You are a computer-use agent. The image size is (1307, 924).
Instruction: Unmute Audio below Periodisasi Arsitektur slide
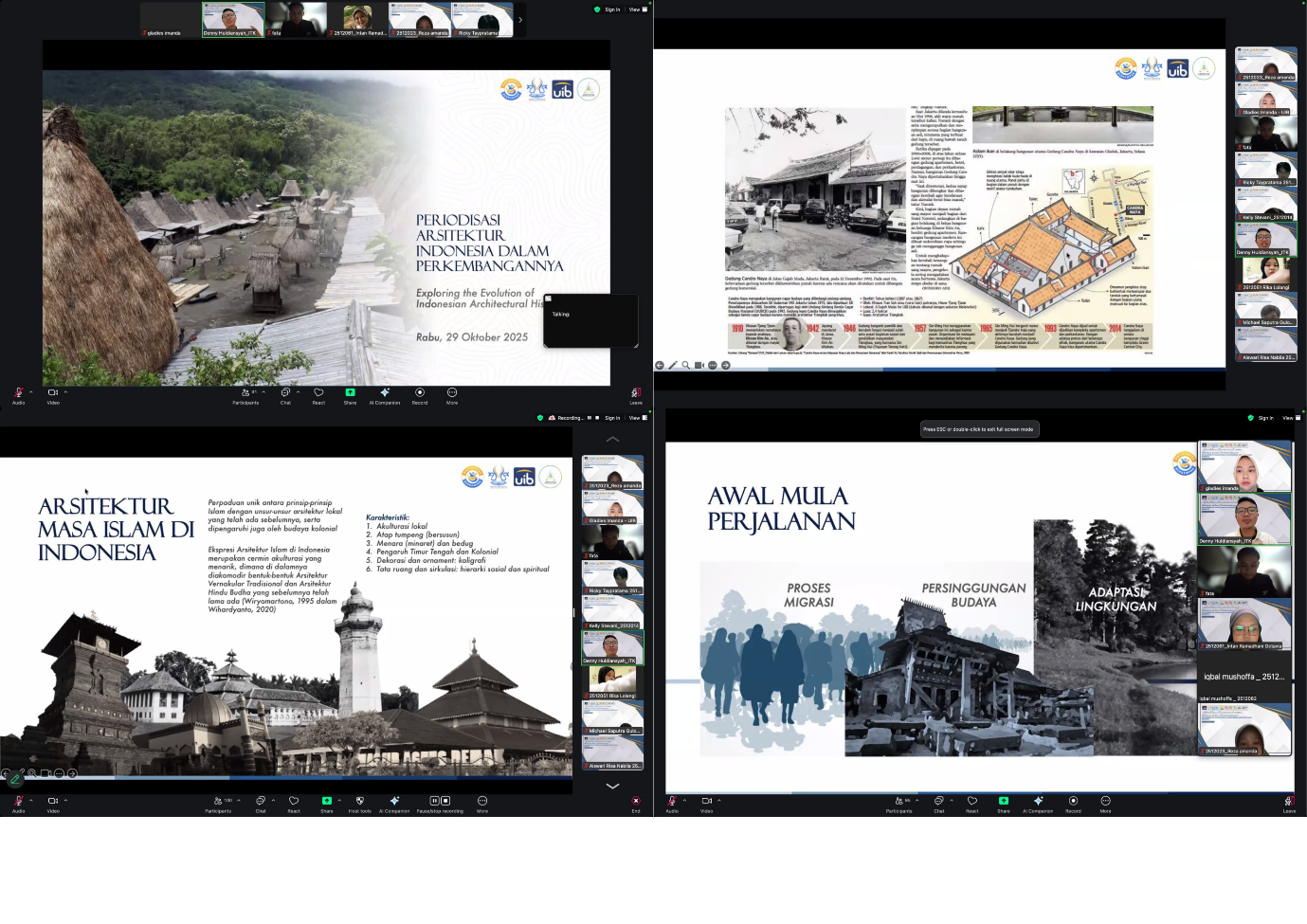(18, 392)
